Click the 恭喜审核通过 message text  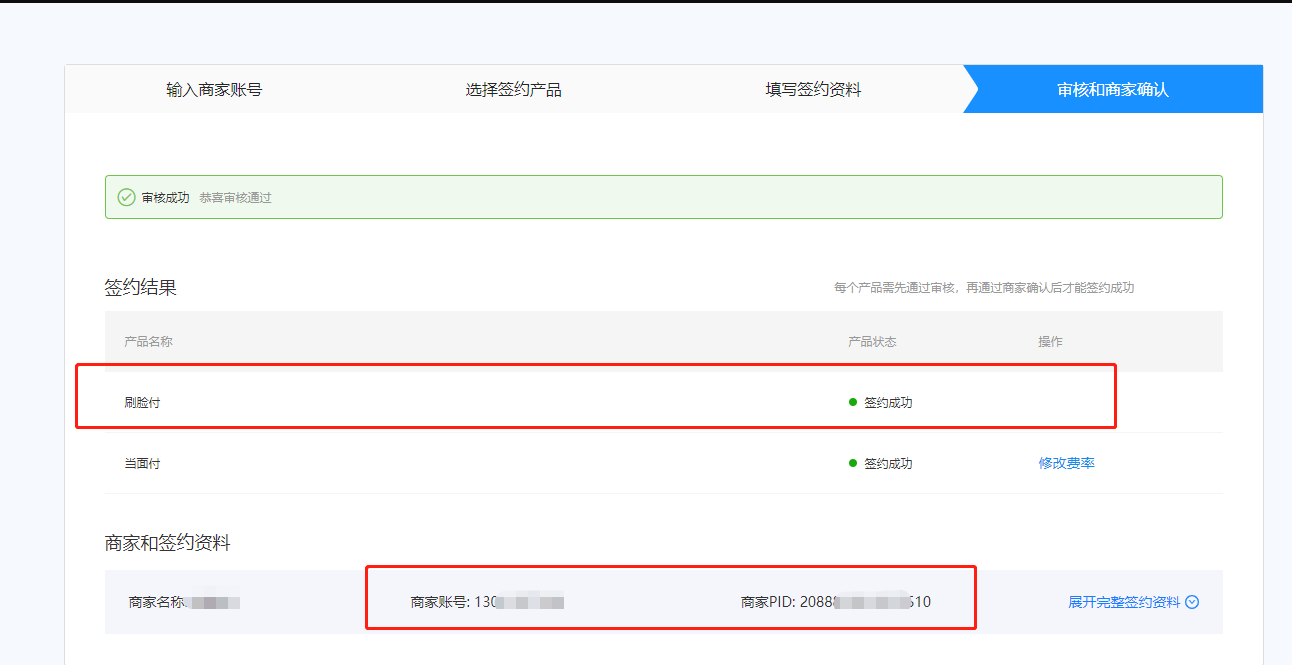(x=235, y=198)
